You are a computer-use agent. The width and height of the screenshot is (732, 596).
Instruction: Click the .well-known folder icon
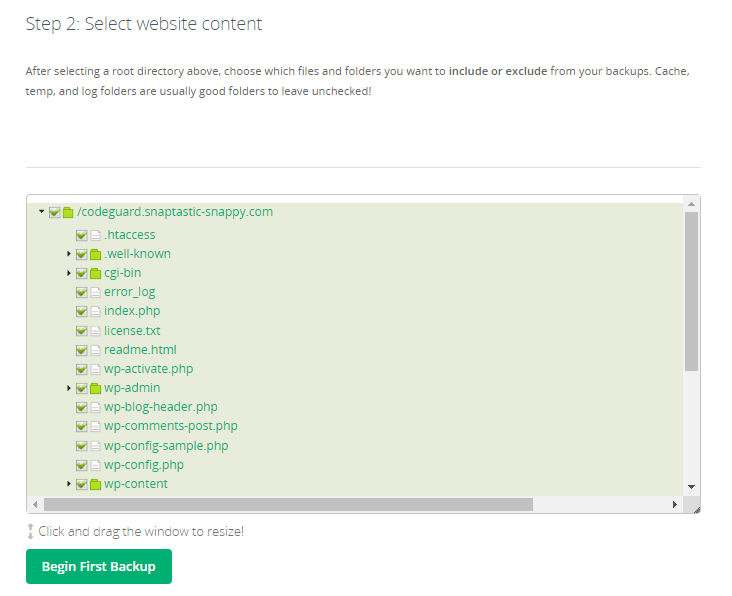(x=96, y=254)
